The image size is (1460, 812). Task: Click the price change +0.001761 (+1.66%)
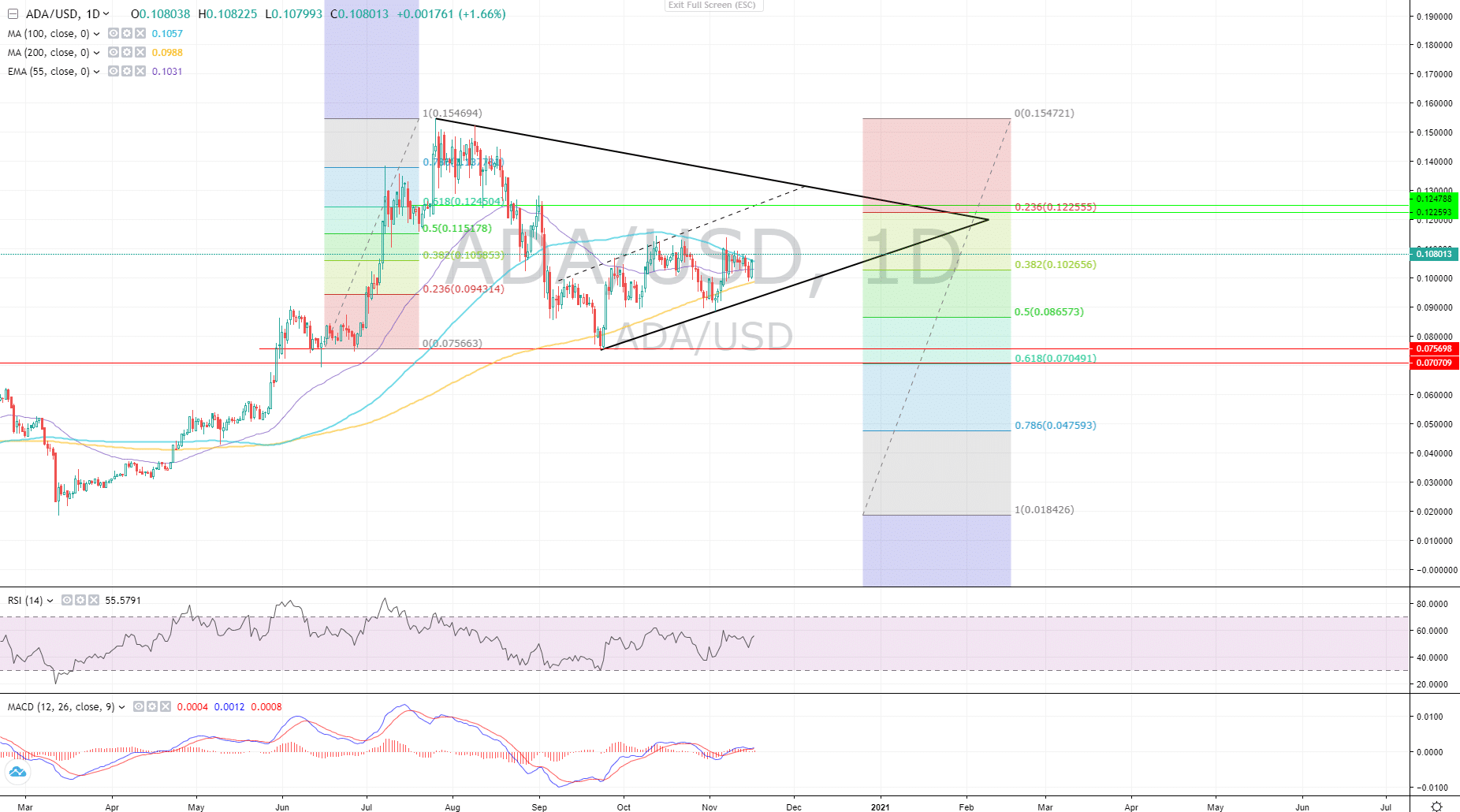click(x=451, y=14)
